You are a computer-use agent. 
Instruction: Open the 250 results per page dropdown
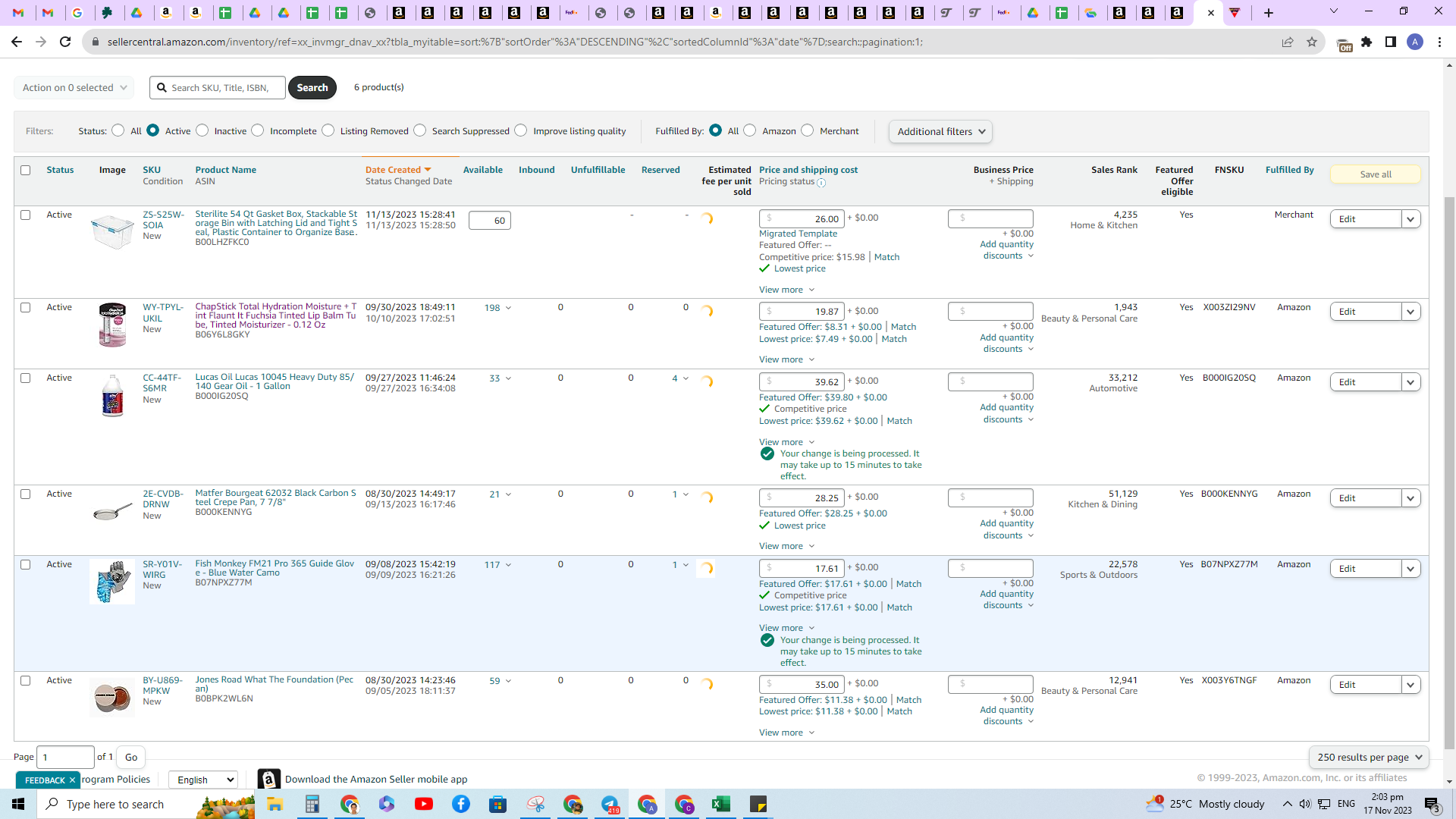pyautogui.click(x=1369, y=757)
